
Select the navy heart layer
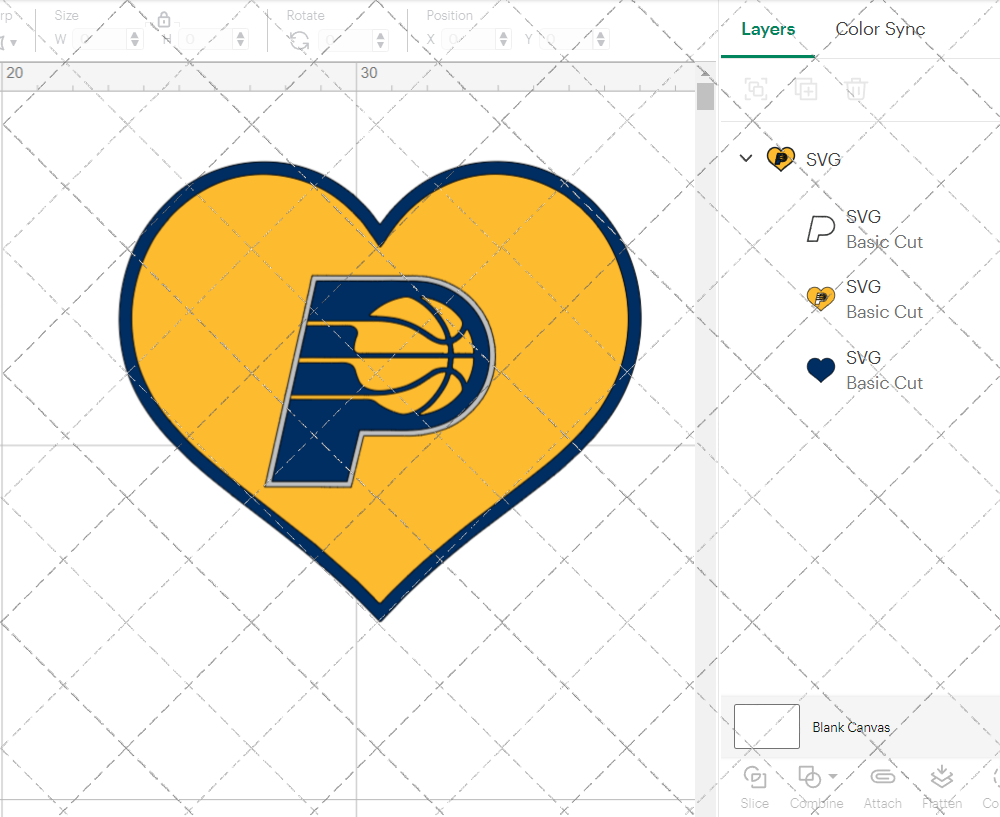coord(865,370)
